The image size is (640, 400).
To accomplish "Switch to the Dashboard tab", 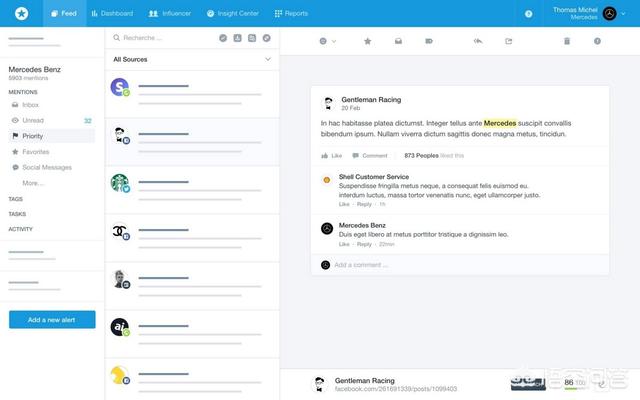I will click(112, 13).
